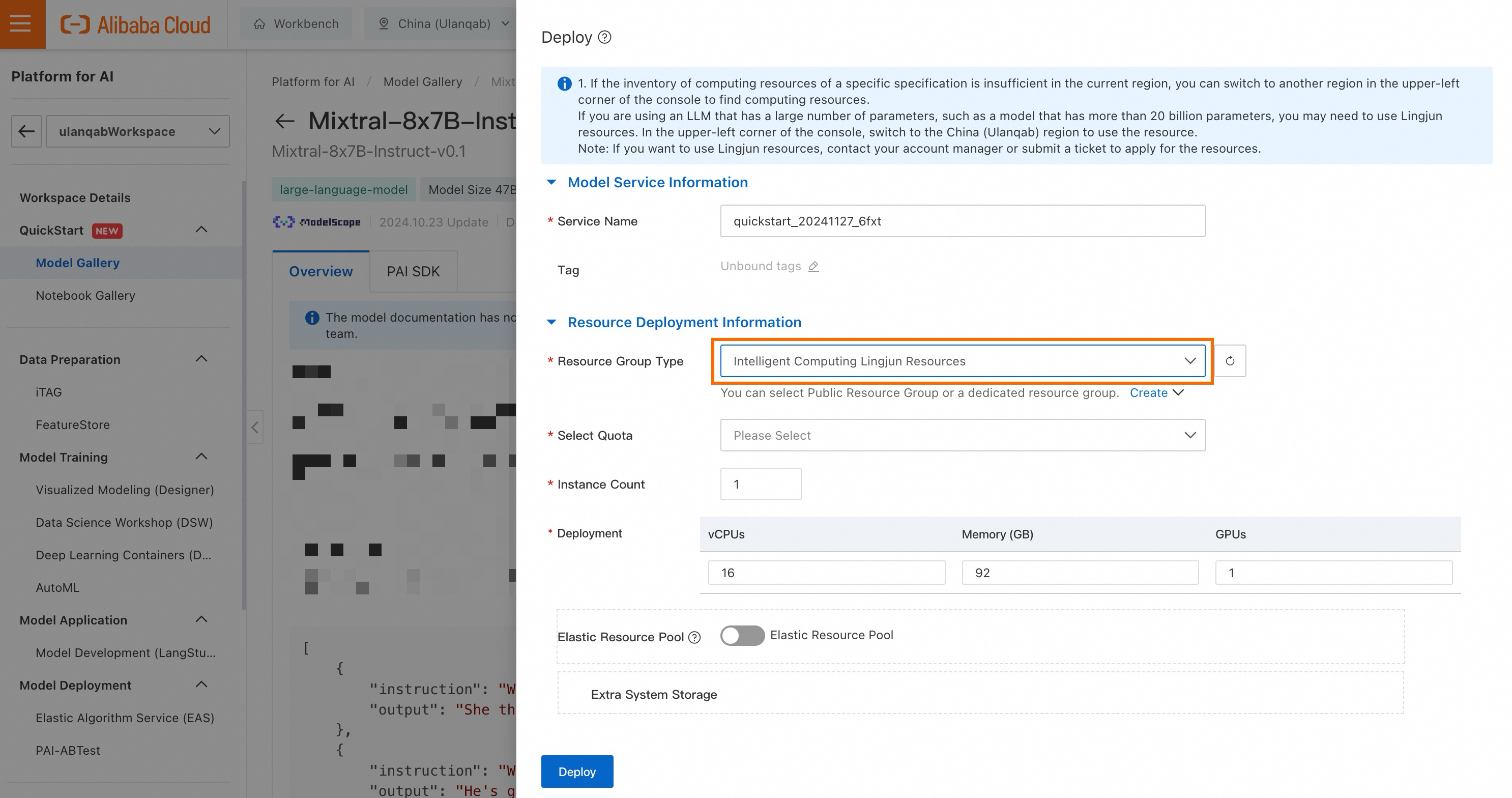The image size is (1512, 798).
Task: Click the Platform for AI sidebar heading
Action: click(62, 76)
